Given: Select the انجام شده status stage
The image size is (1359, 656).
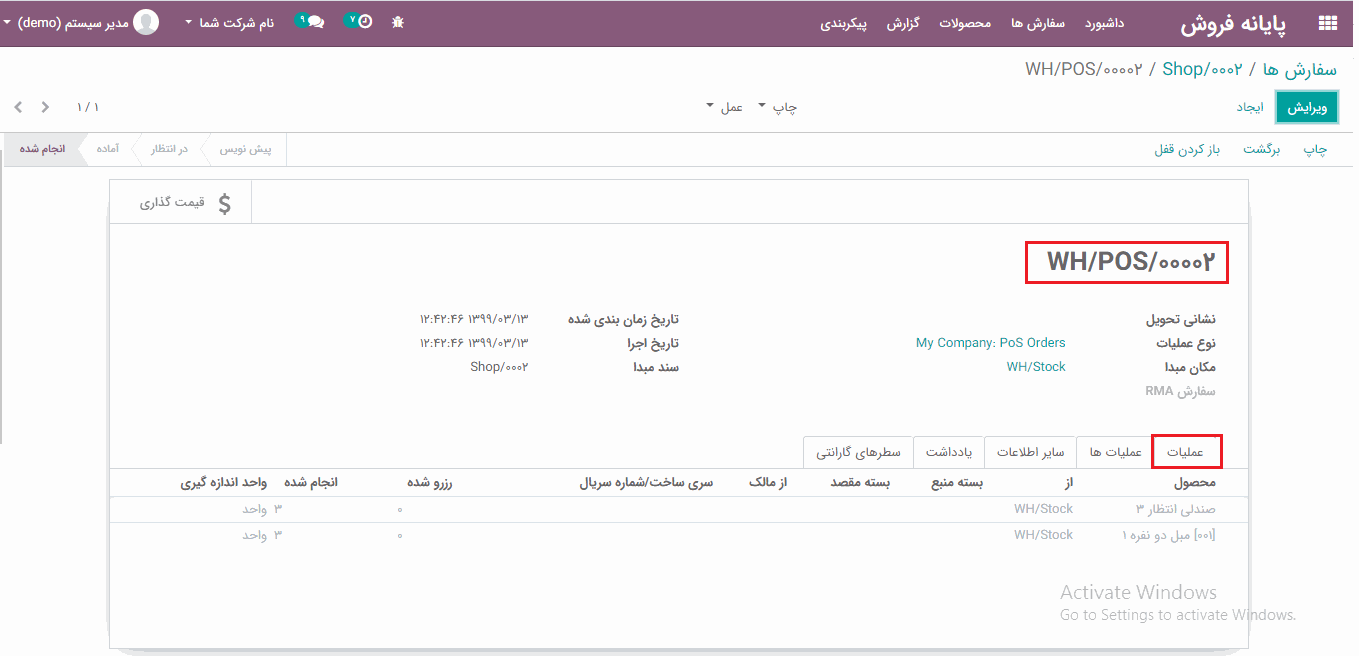Looking at the screenshot, I should click(x=42, y=149).
